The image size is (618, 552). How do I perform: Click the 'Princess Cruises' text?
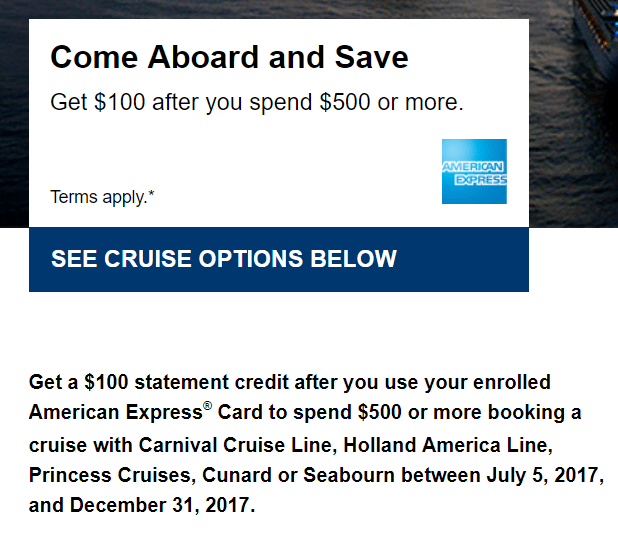[x=112, y=475]
